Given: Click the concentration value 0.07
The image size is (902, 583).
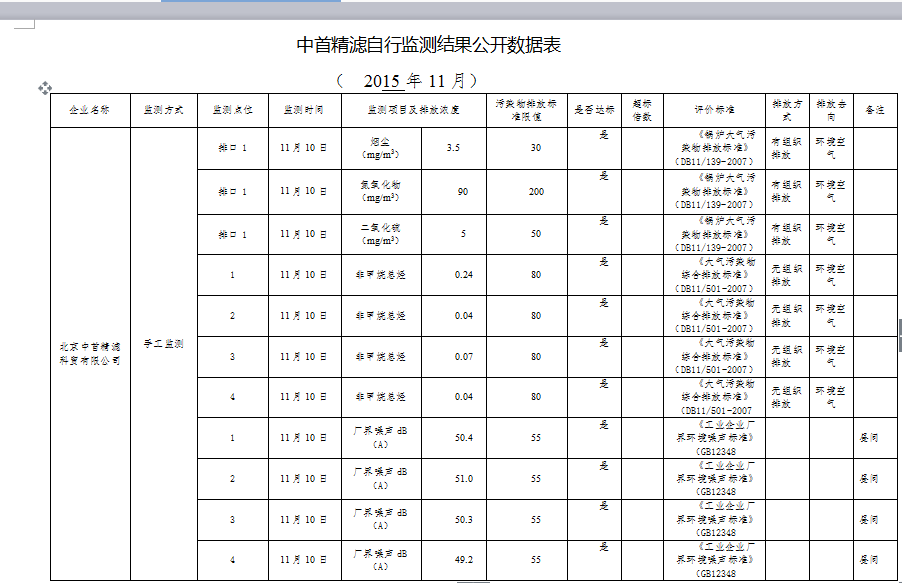Looking at the screenshot, I should point(464,357).
